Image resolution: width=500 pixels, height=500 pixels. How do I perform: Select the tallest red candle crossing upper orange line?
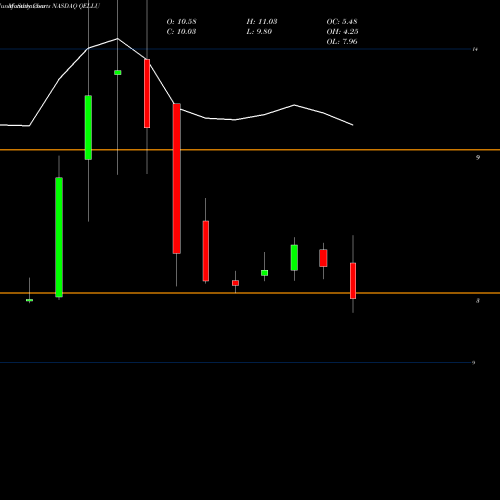pos(177,178)
